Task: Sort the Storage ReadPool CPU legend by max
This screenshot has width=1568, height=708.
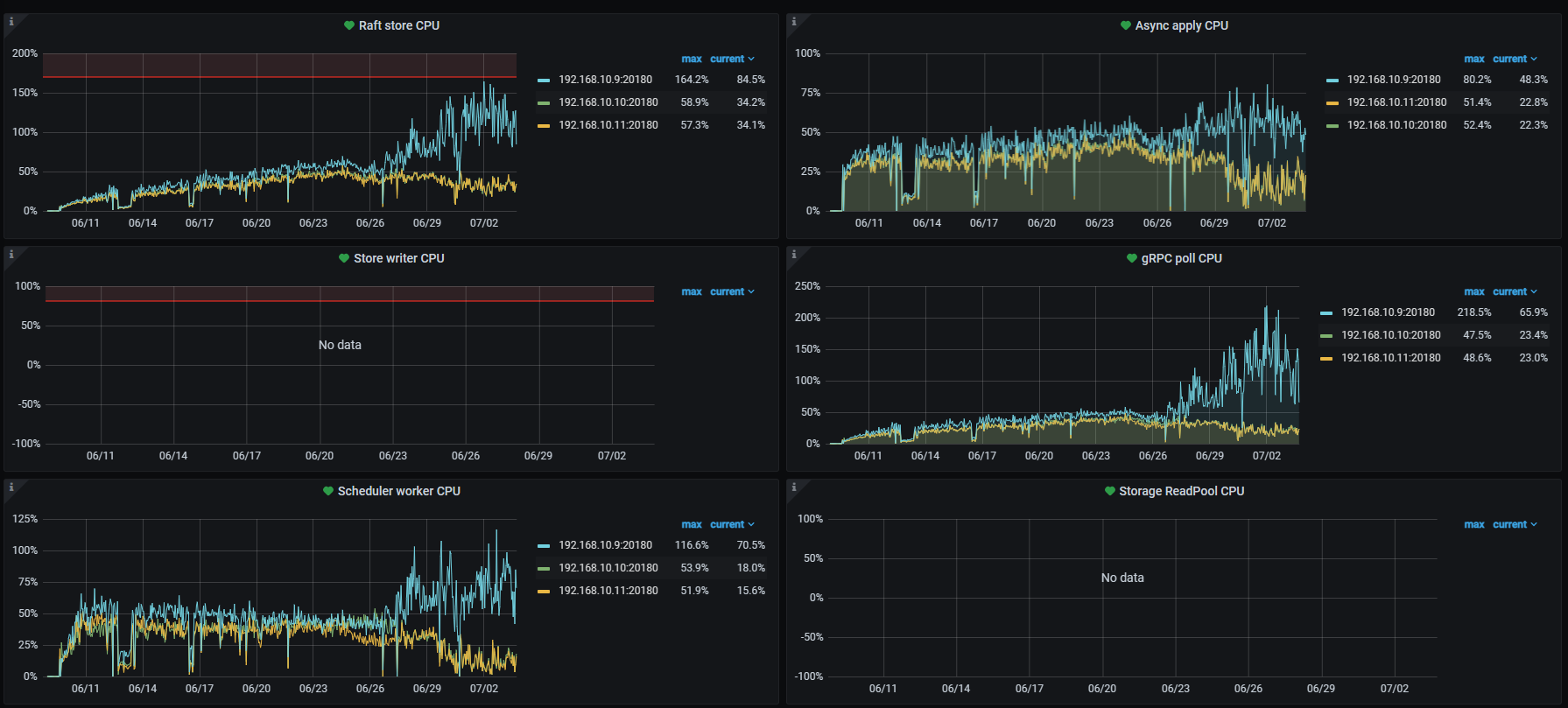Action: [x=1474, y=524]
